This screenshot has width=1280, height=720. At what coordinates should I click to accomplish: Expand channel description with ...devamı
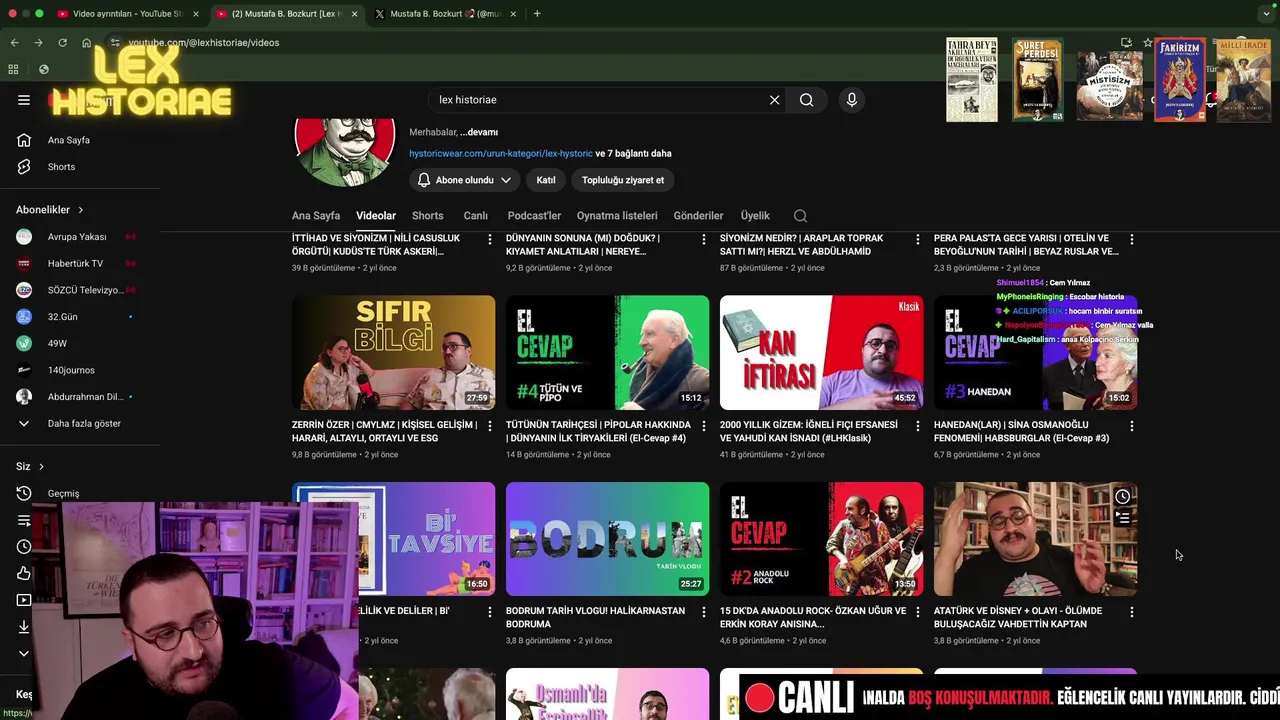pos(479,132)
